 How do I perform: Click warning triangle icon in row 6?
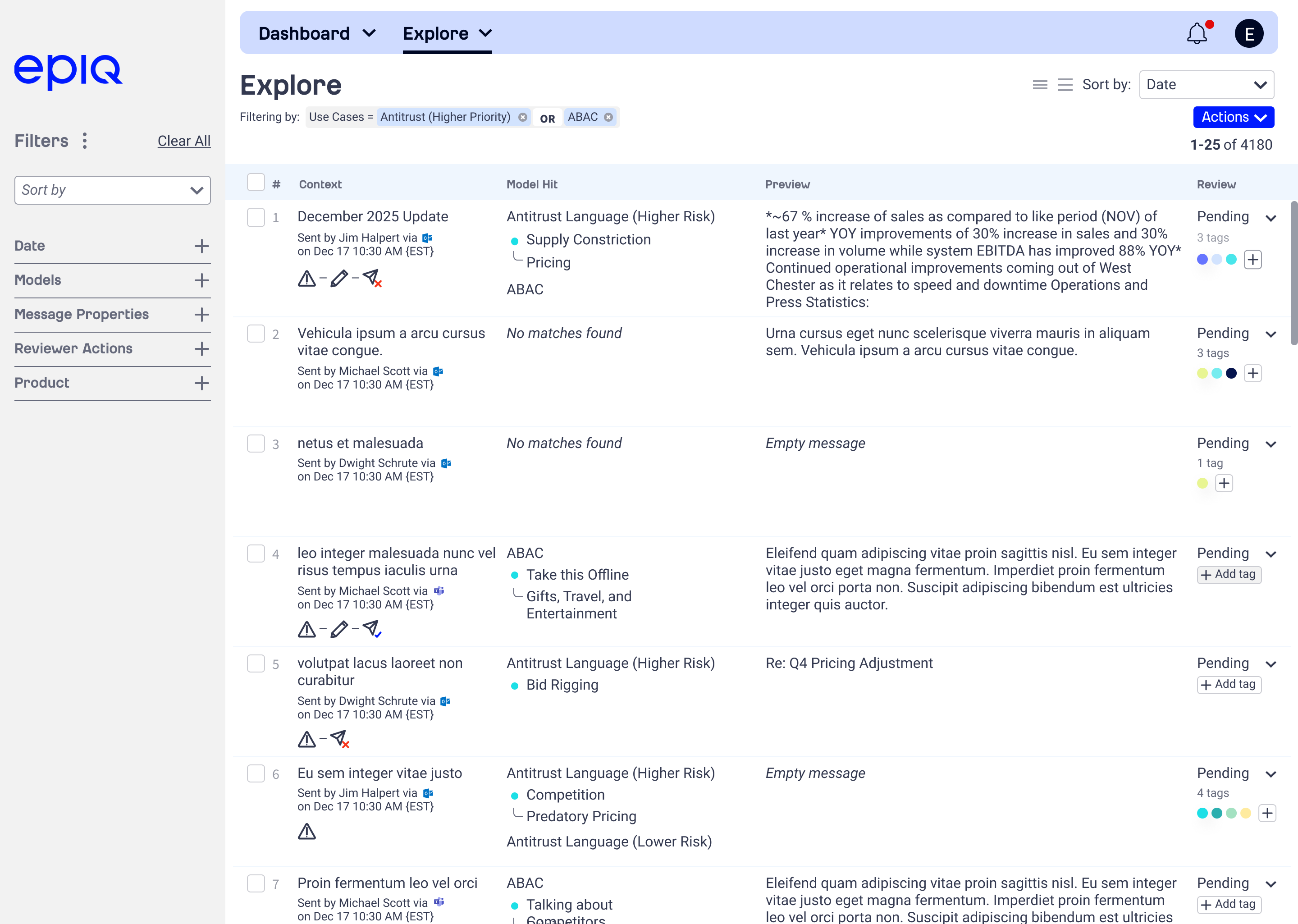tap(306, 832)
